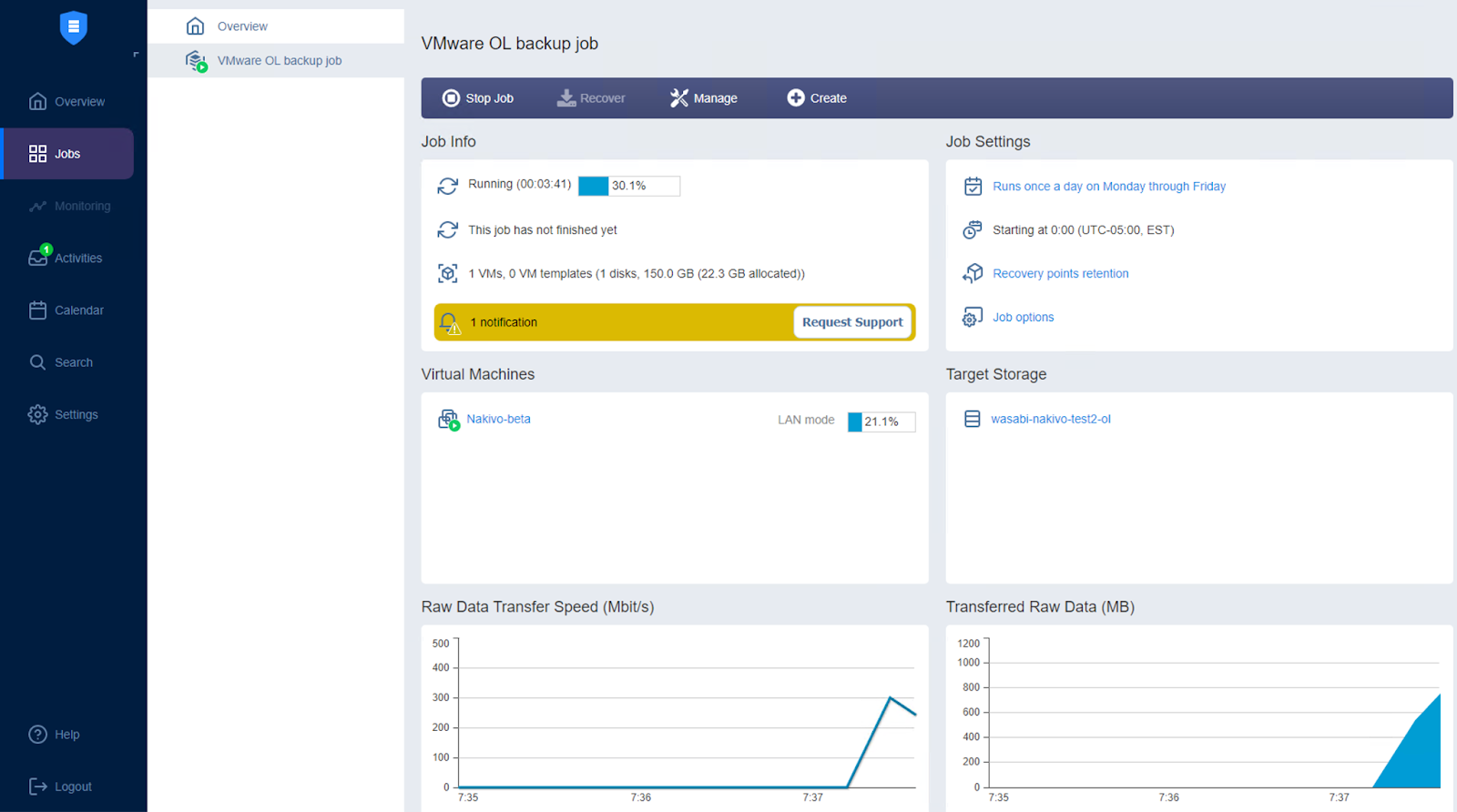Viewport: 1457px width, 812px height.
Task: Click the 'Running (00:03:41)' status text
Action: point(520,184)
